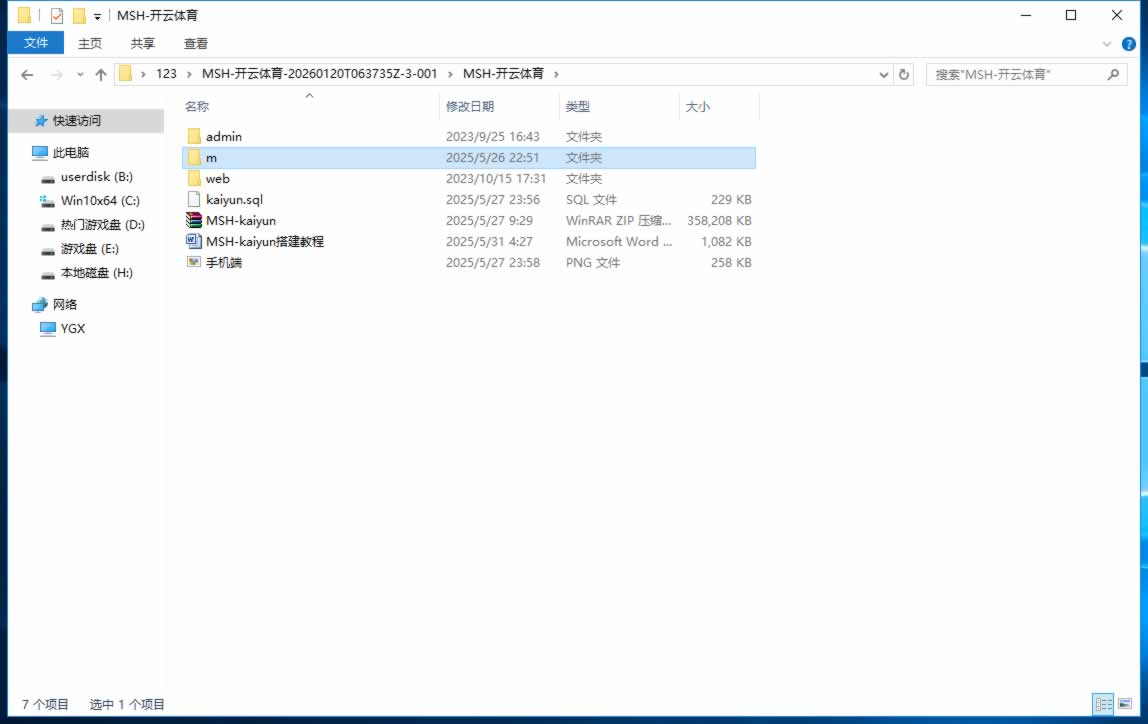Open the recent locations dropdown arrow

pyautogui.click(x=80, y=74)
